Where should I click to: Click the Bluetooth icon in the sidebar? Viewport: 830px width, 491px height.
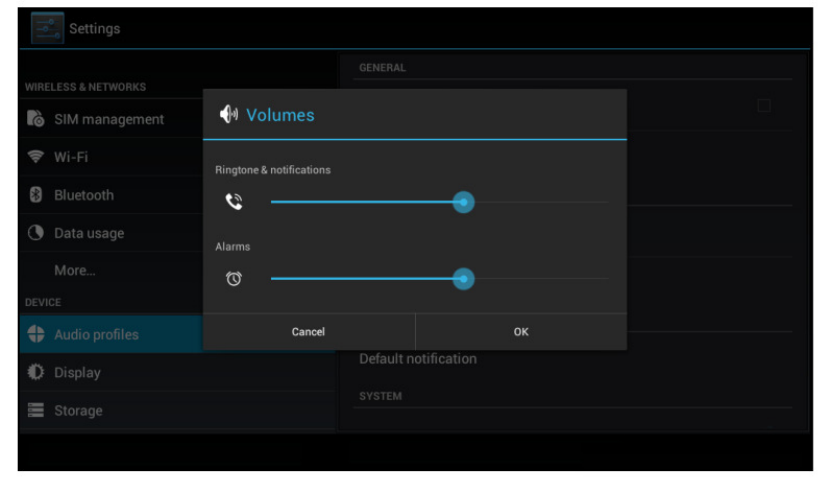(x=35, y=195)
